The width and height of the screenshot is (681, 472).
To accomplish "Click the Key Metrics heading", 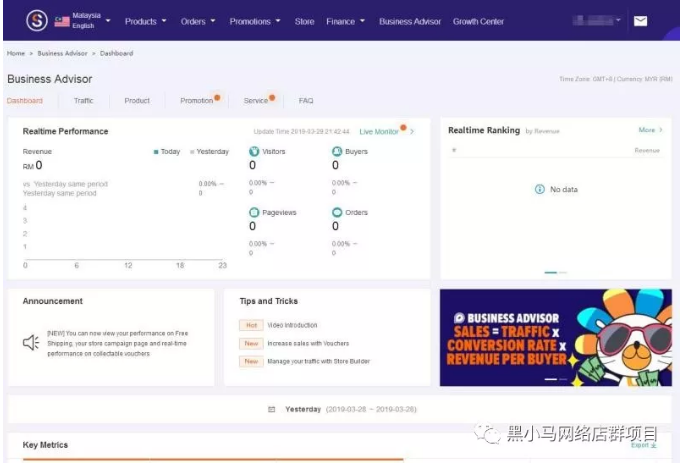I will coord(45,445).
